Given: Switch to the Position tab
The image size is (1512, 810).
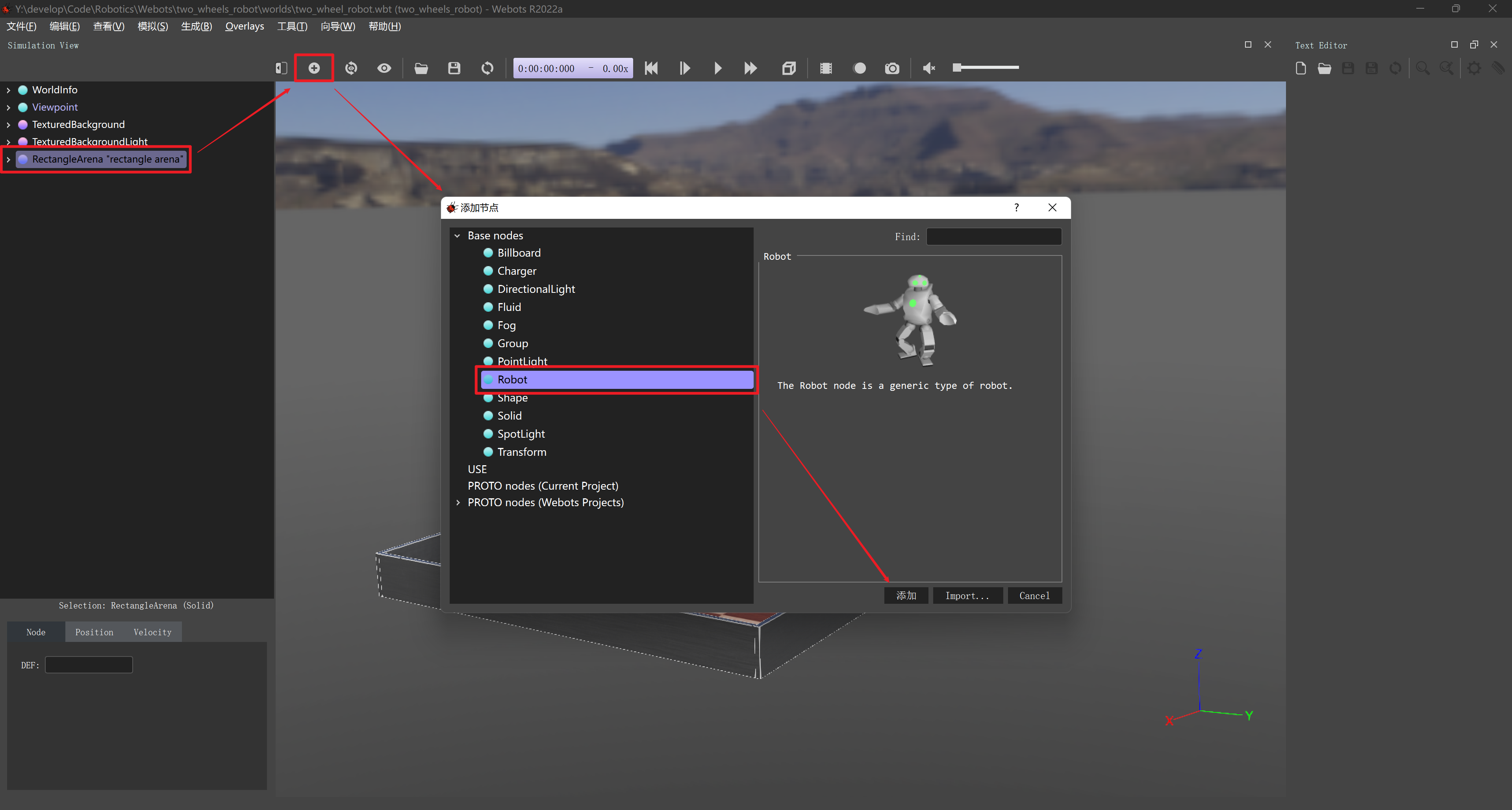Looking at the screenshot, I should coord(94,632).
